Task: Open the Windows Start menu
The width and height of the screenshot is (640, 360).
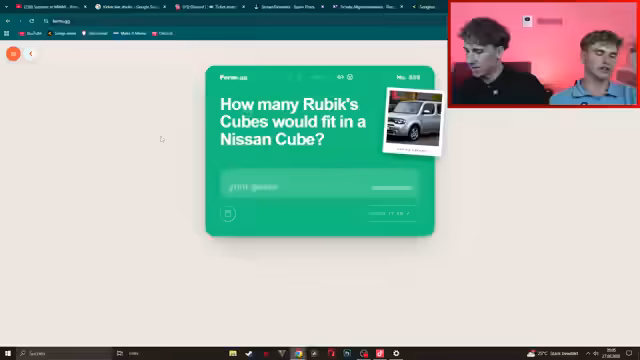Action: 8,353
